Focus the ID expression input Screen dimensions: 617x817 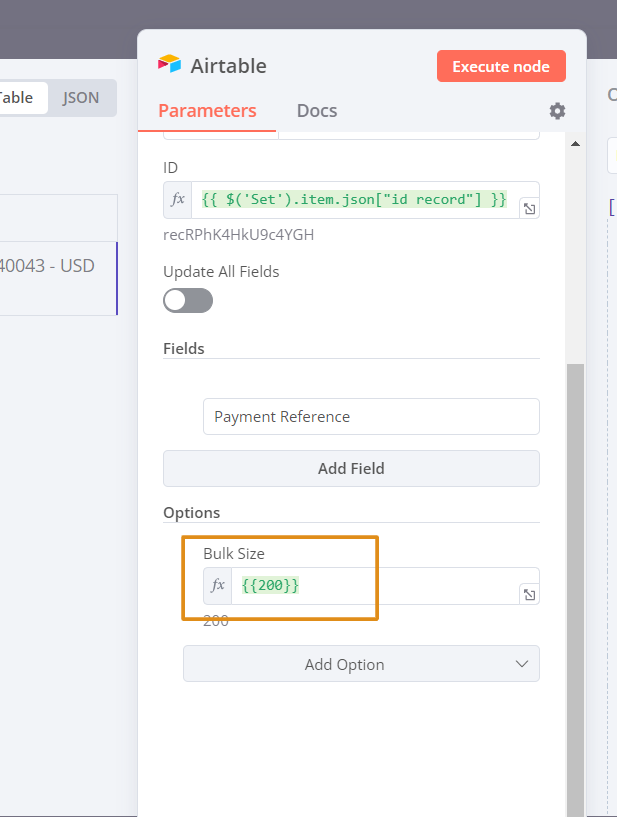[x=354, y=200]
